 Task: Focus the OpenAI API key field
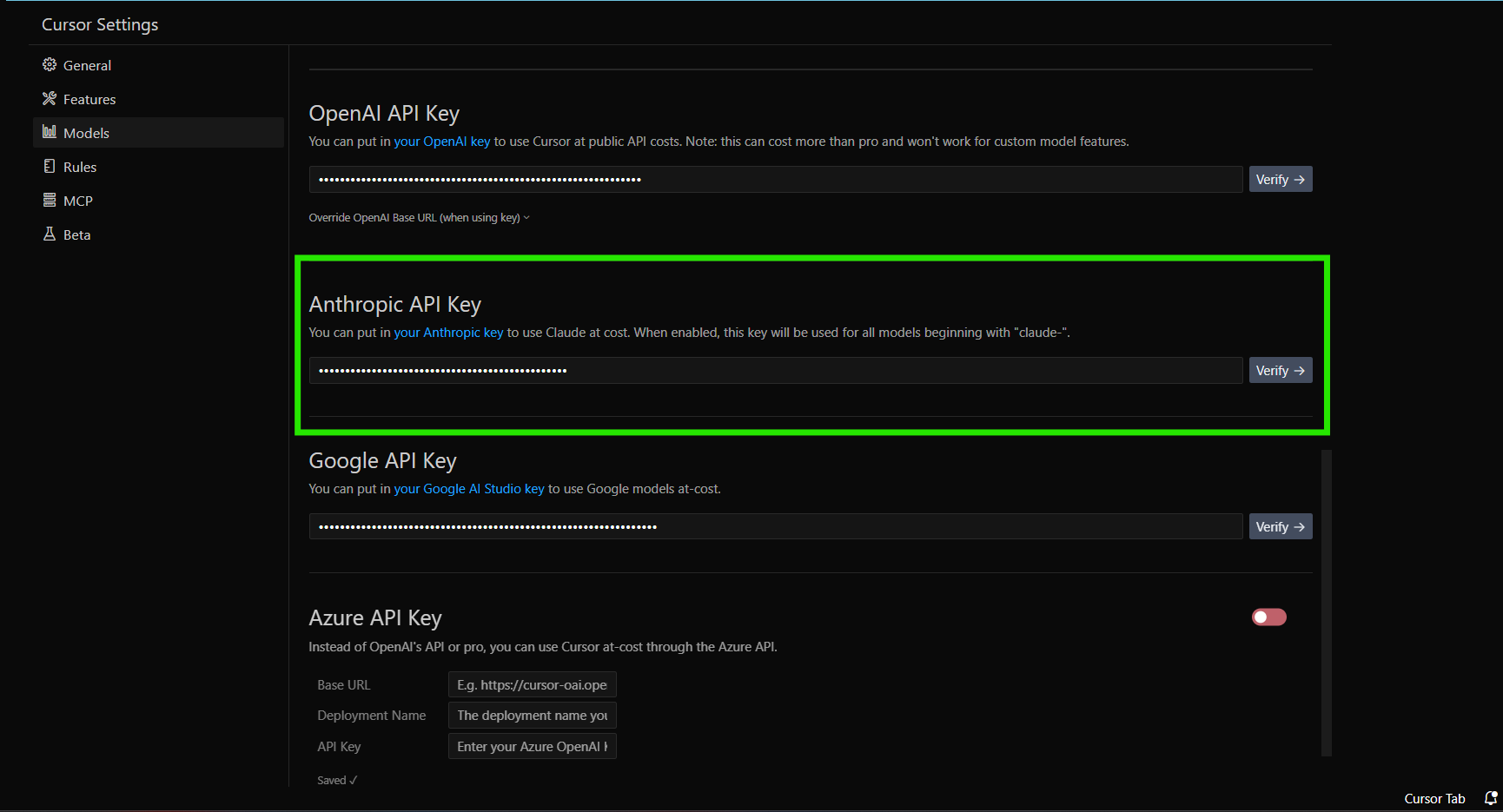pos(776,179)
